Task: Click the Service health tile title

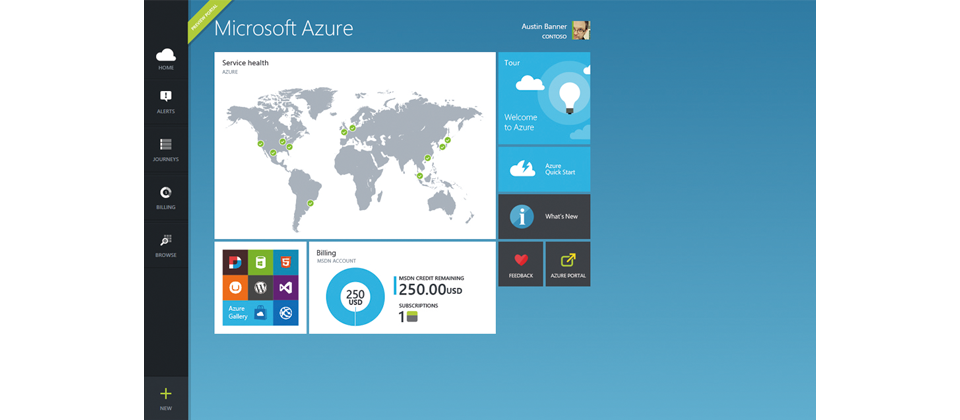Action: click(x=245, y=62)
